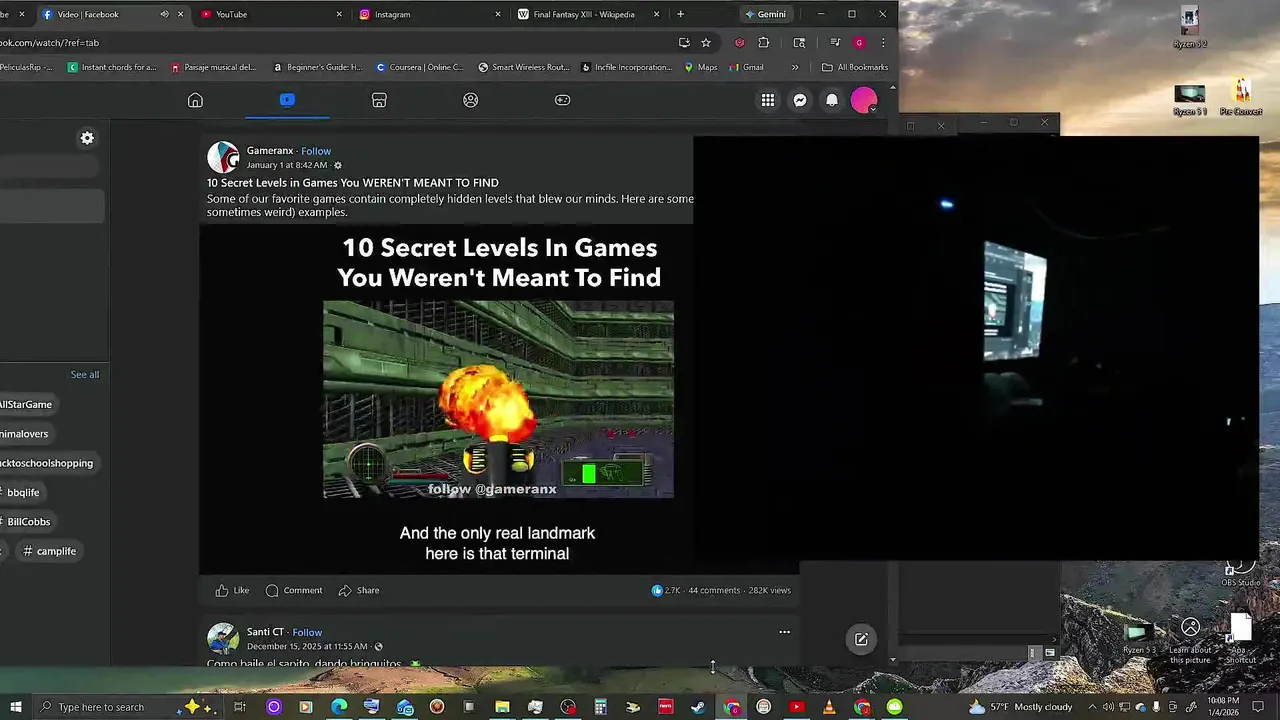
Task: Click See all in the left sidebar
Action: 85,374
